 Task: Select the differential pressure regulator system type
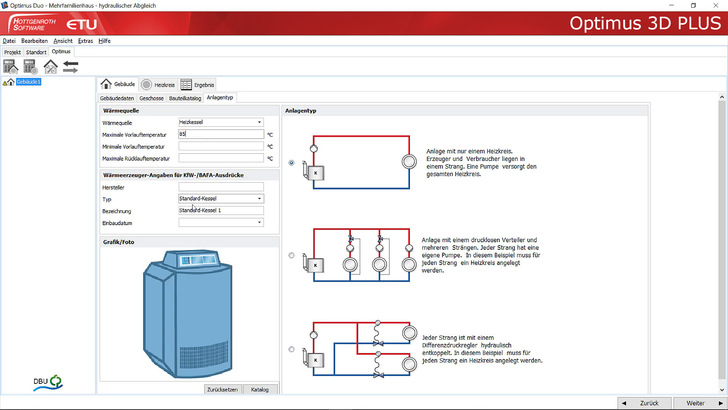(291, 349)
